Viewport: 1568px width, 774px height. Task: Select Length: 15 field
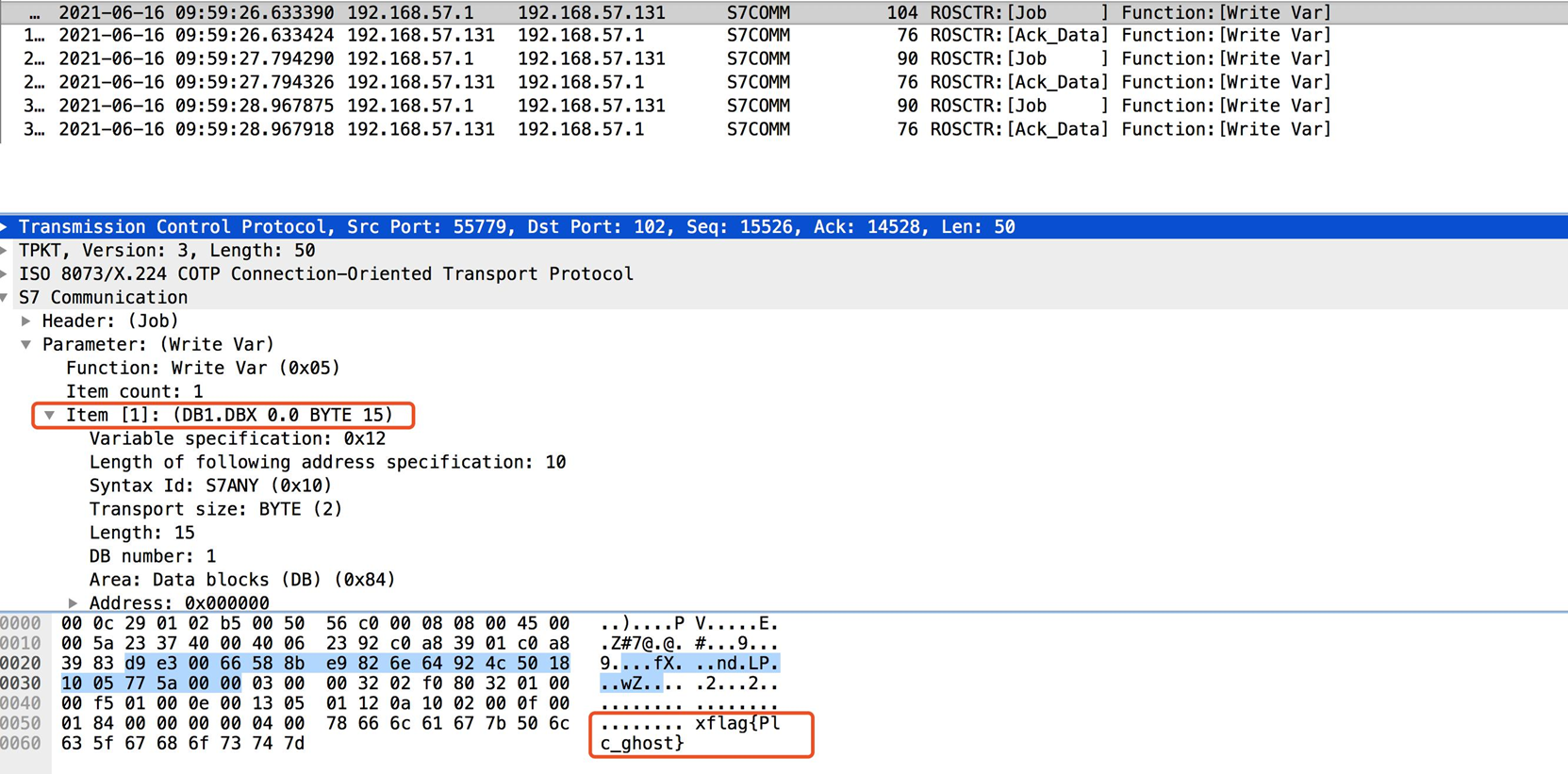141,534
